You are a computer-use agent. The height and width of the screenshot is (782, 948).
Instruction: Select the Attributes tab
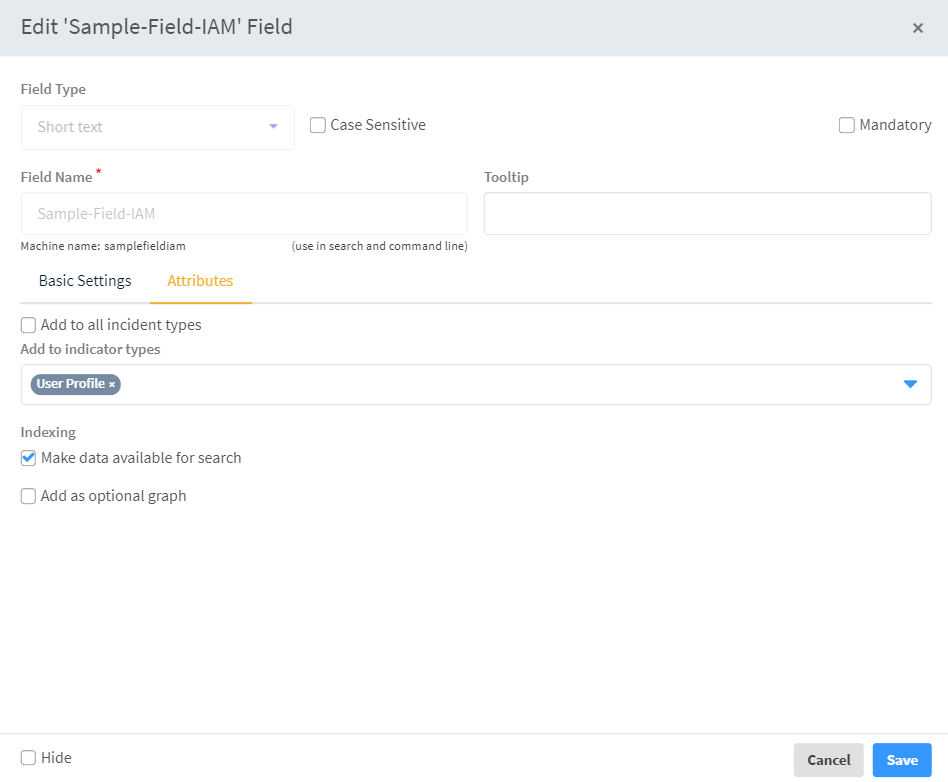(200, 280)
